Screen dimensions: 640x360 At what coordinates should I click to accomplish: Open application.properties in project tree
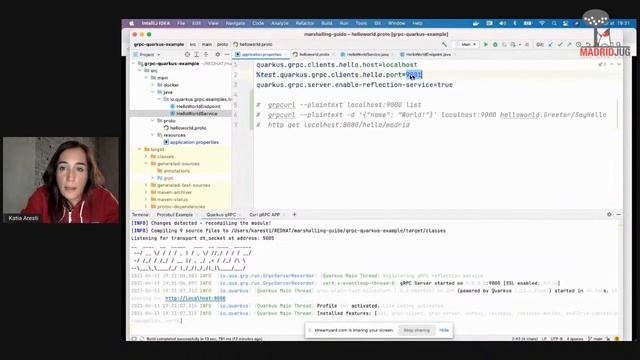pos(194,142)
